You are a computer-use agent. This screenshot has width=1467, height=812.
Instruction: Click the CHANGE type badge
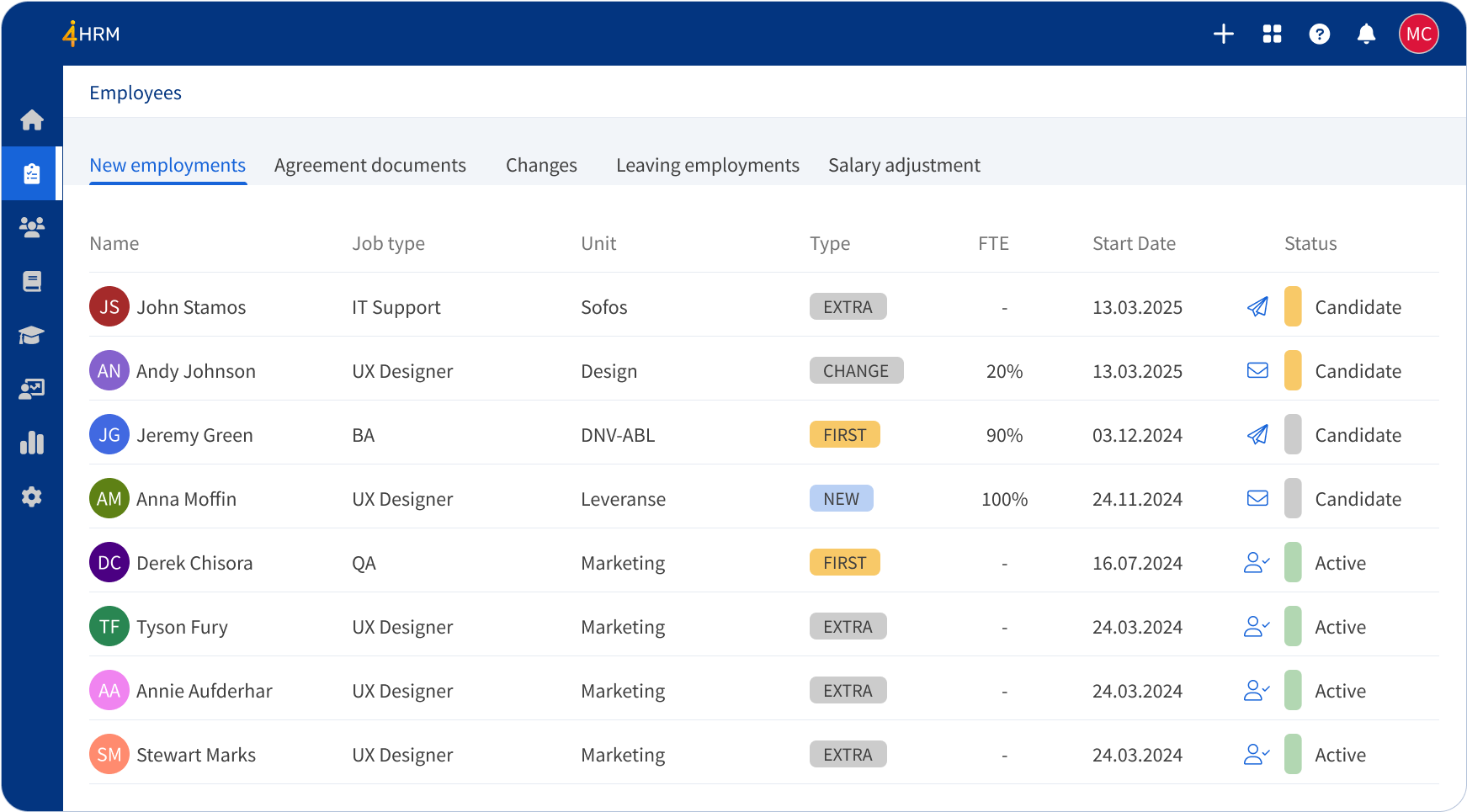(856, 370)
